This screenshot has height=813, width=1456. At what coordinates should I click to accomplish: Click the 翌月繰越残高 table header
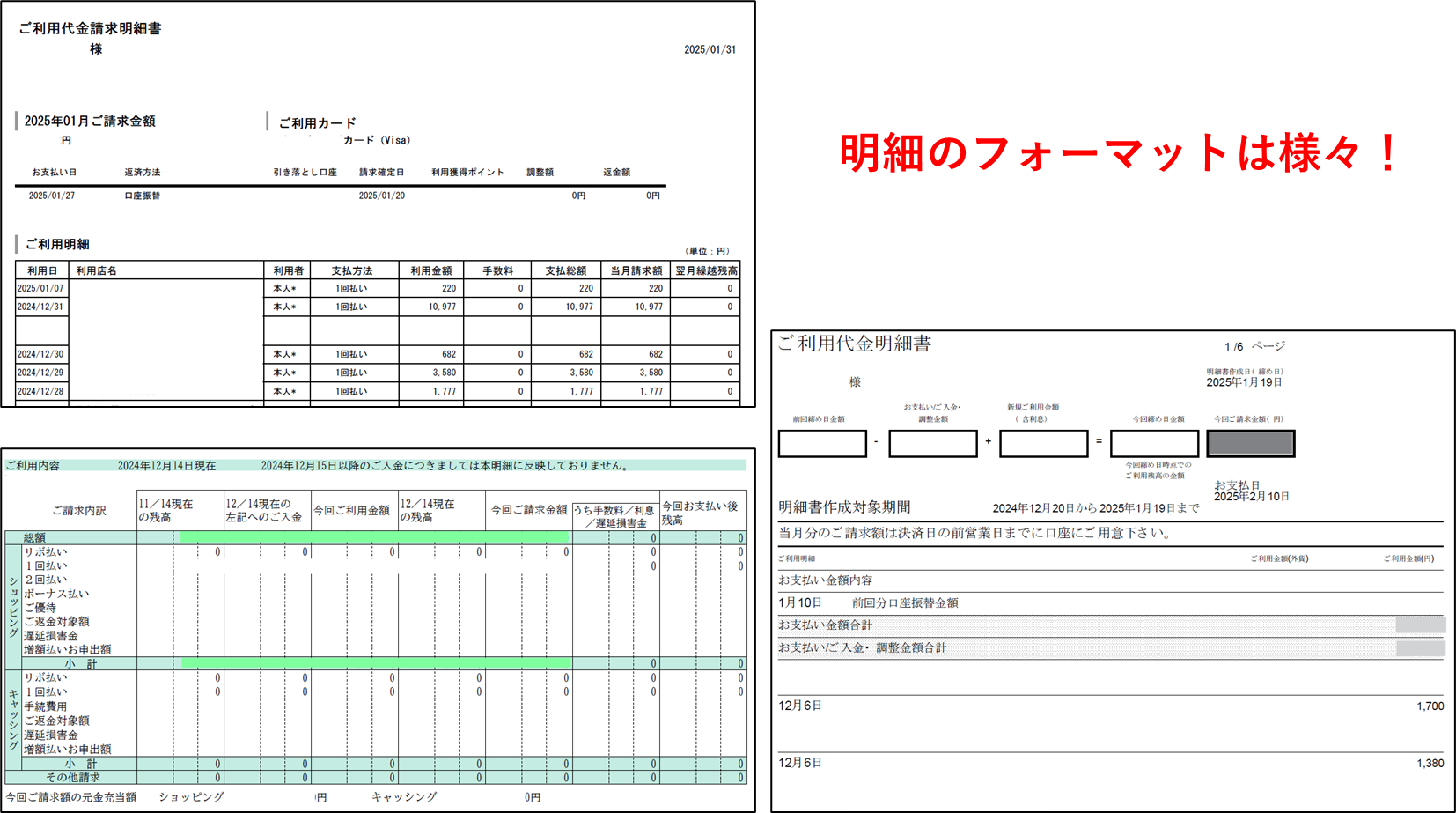tap(707, 271)
